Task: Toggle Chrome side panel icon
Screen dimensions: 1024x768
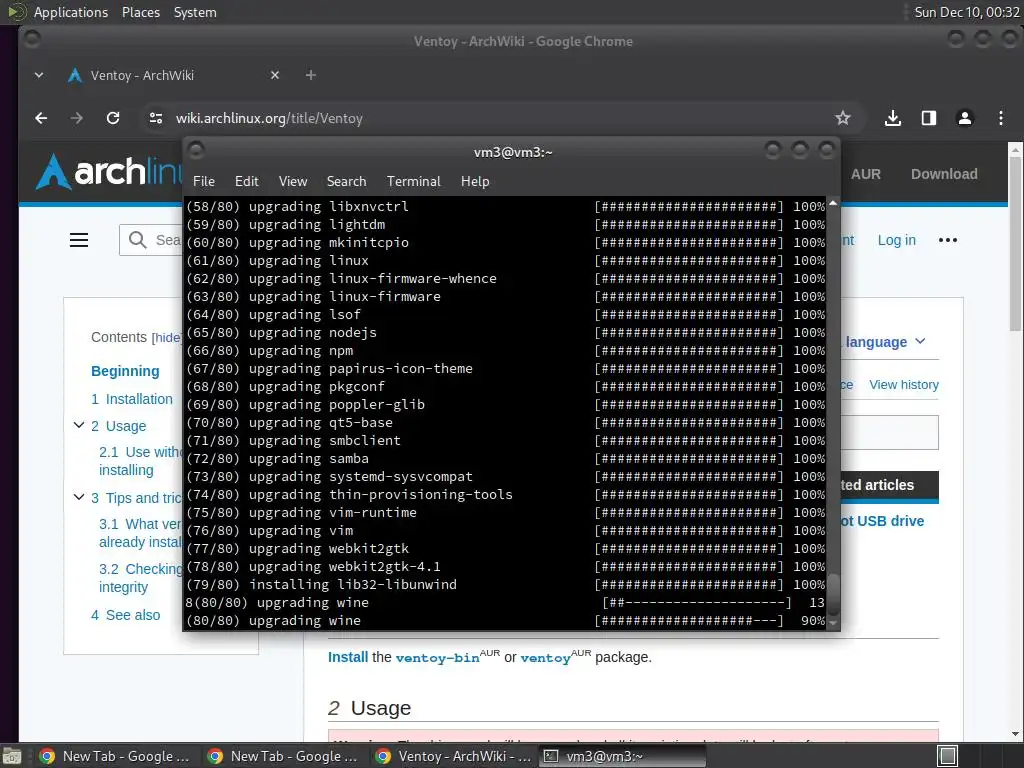Action: [929, 118]
